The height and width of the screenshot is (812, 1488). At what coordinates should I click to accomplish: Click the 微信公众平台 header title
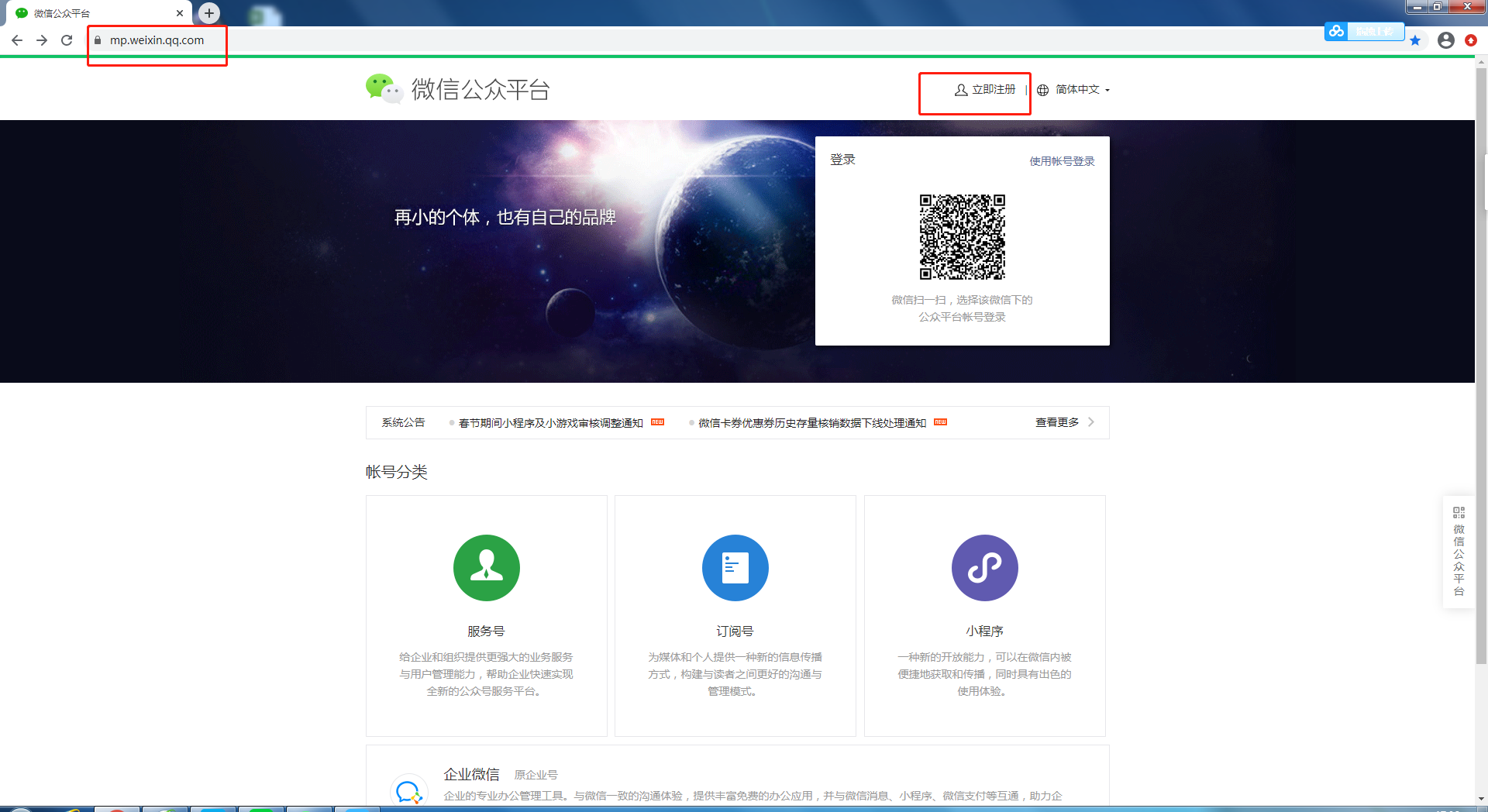point(480,90)
